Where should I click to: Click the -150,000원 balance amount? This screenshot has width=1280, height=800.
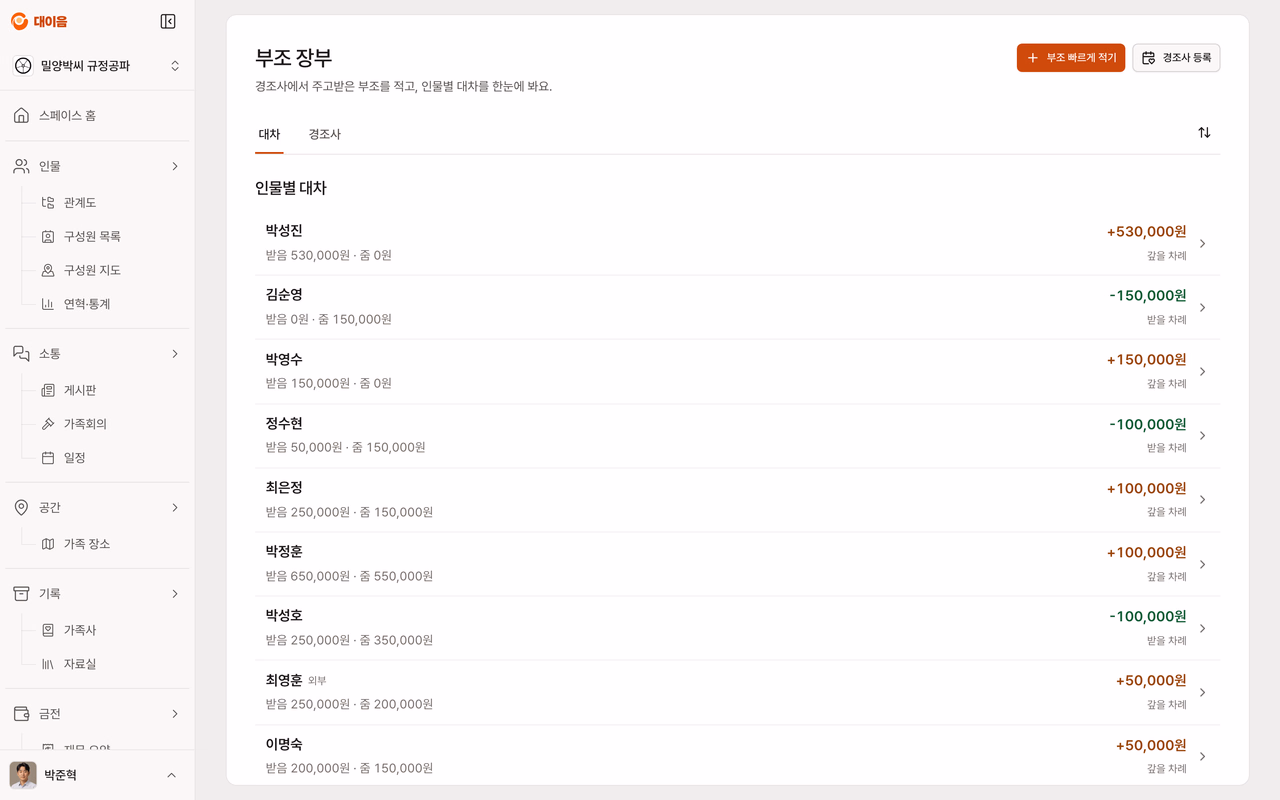(x=1148, y=296)
